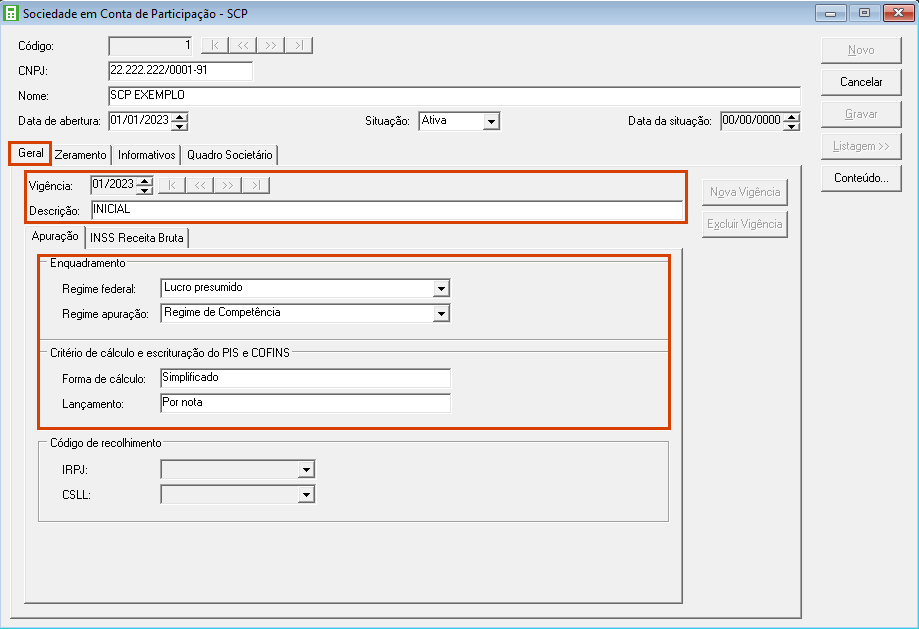Select the INSS Receita Bruta tab
919x629 pixels.
click(x=138, y=238)
